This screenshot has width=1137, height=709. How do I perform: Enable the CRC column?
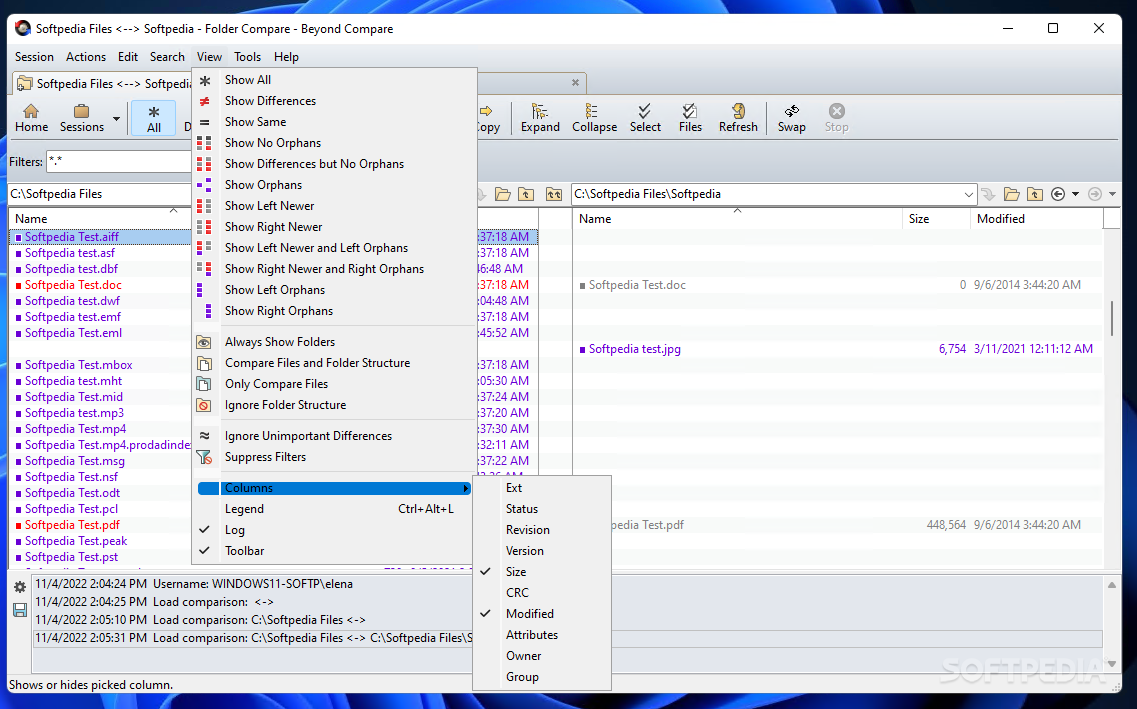(542, 593)
